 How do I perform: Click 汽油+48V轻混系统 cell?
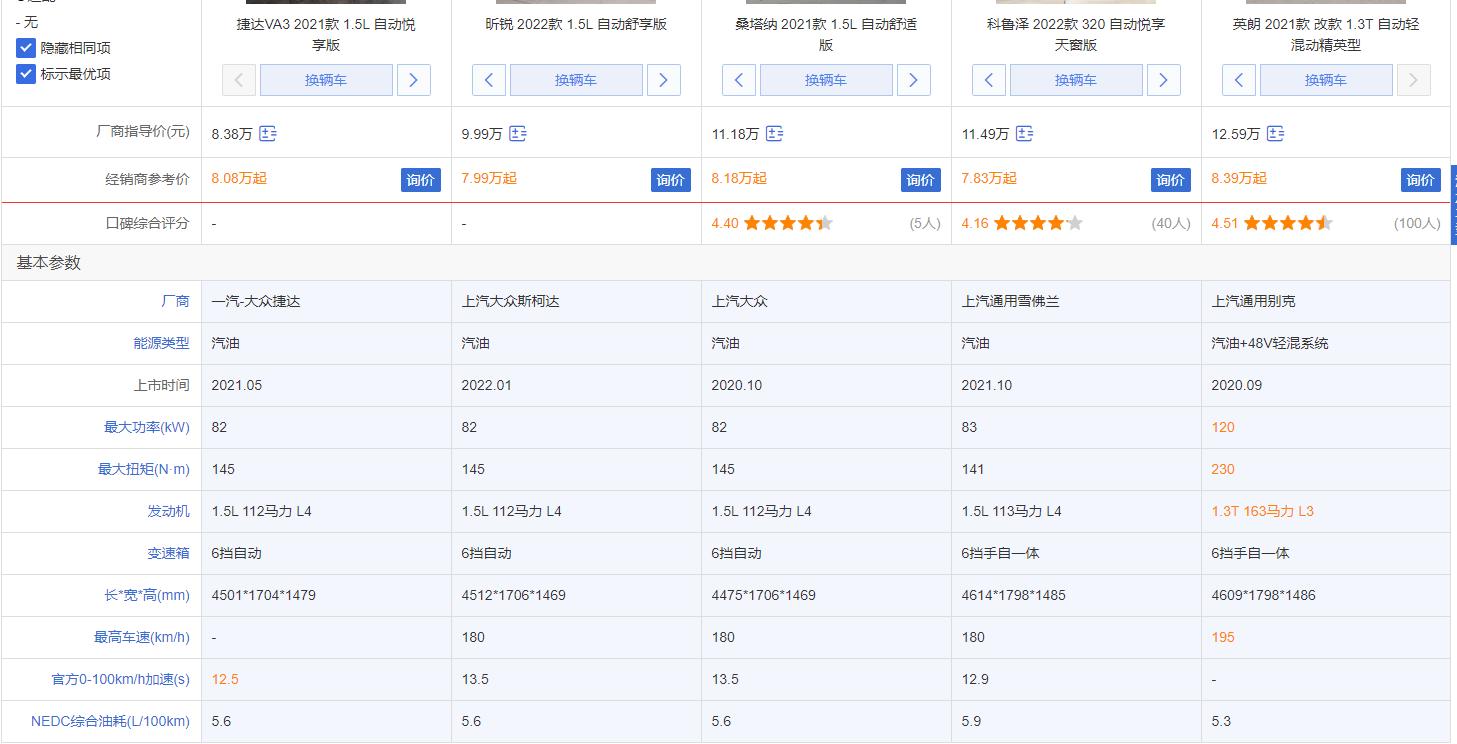click(1270, 343)
